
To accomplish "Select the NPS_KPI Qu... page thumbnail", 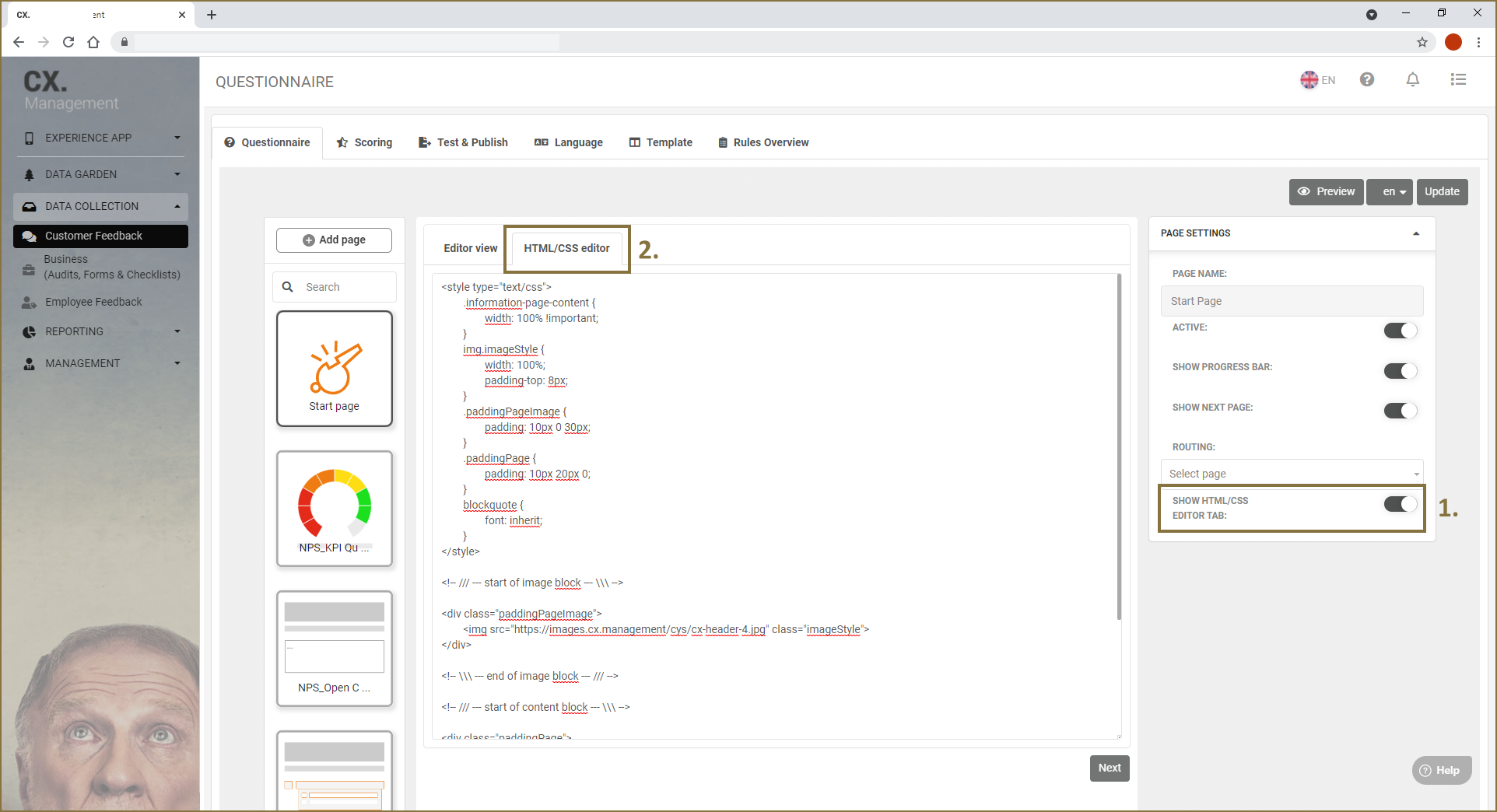I will [x=335, y=509].
